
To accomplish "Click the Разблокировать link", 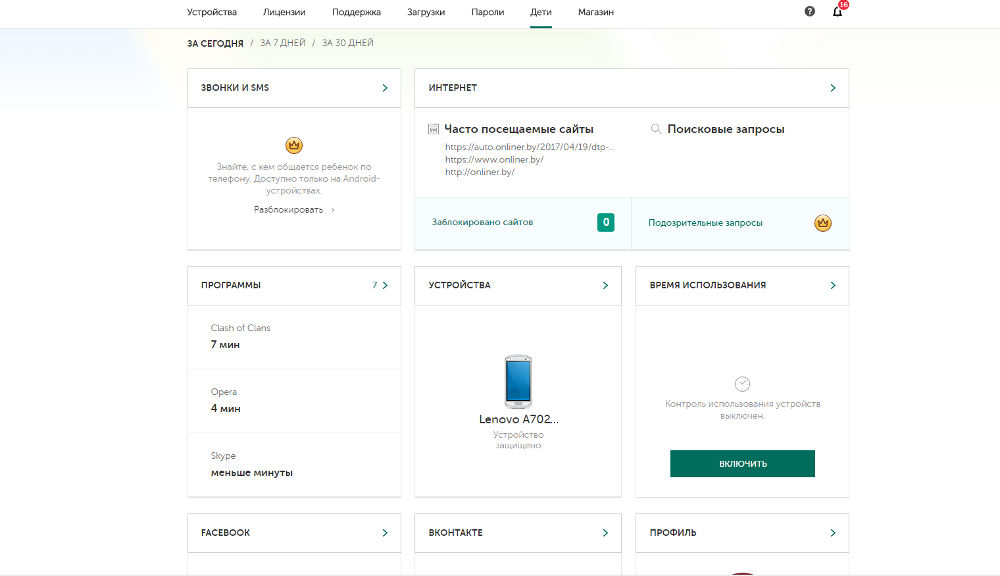I will tap(289, 210).
